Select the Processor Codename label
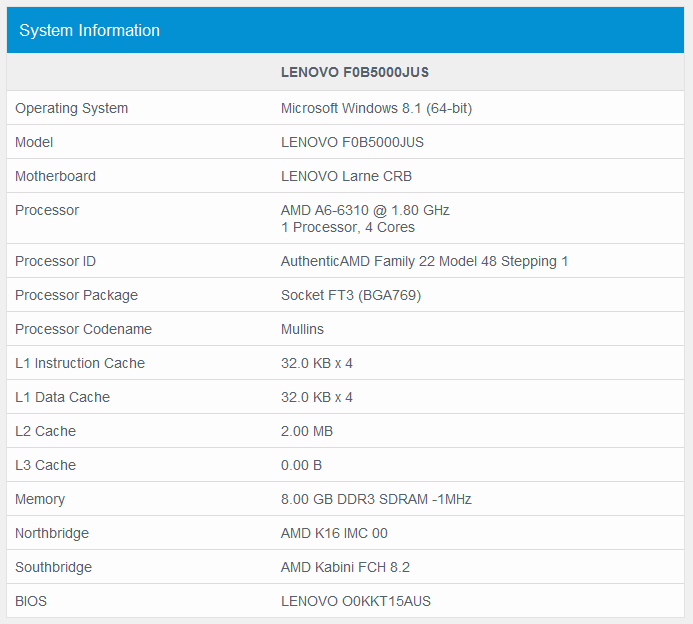Image resolution: width=693 pixels, height=624 pixels. (83, 329)
